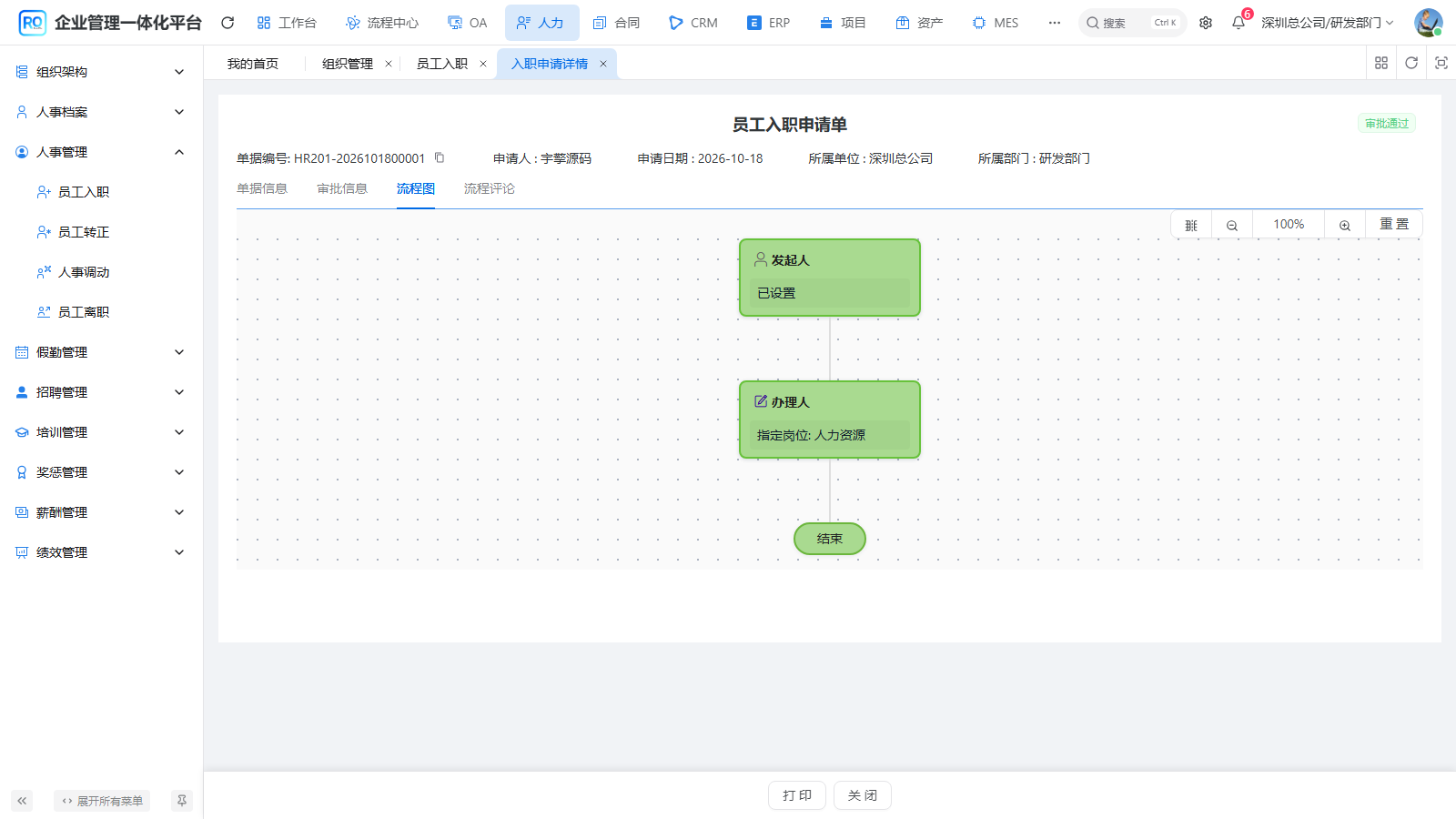Collapse the 人事管理 menu
The image size is (1456, 819).
coord(101,152)
